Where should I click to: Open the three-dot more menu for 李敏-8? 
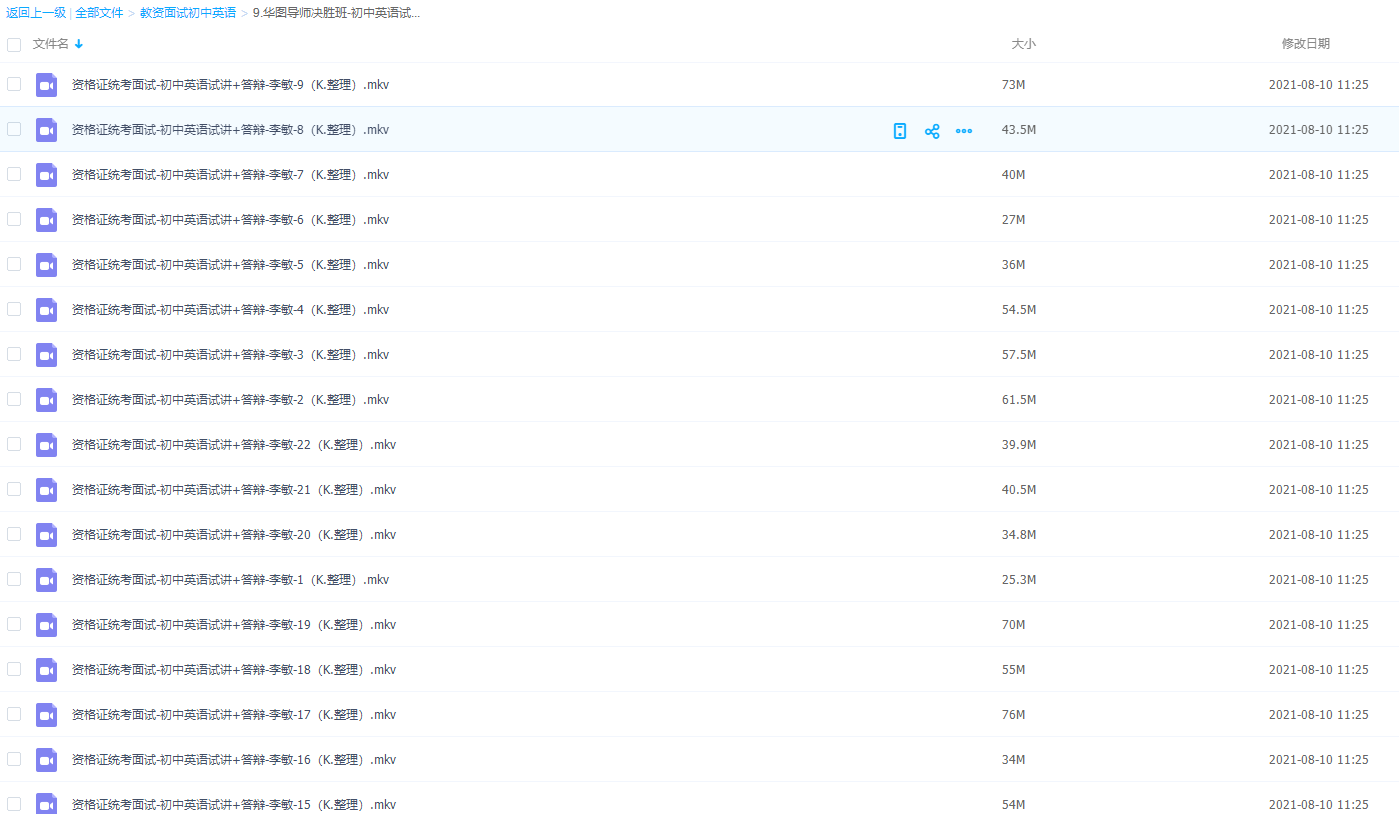point(964,131)
